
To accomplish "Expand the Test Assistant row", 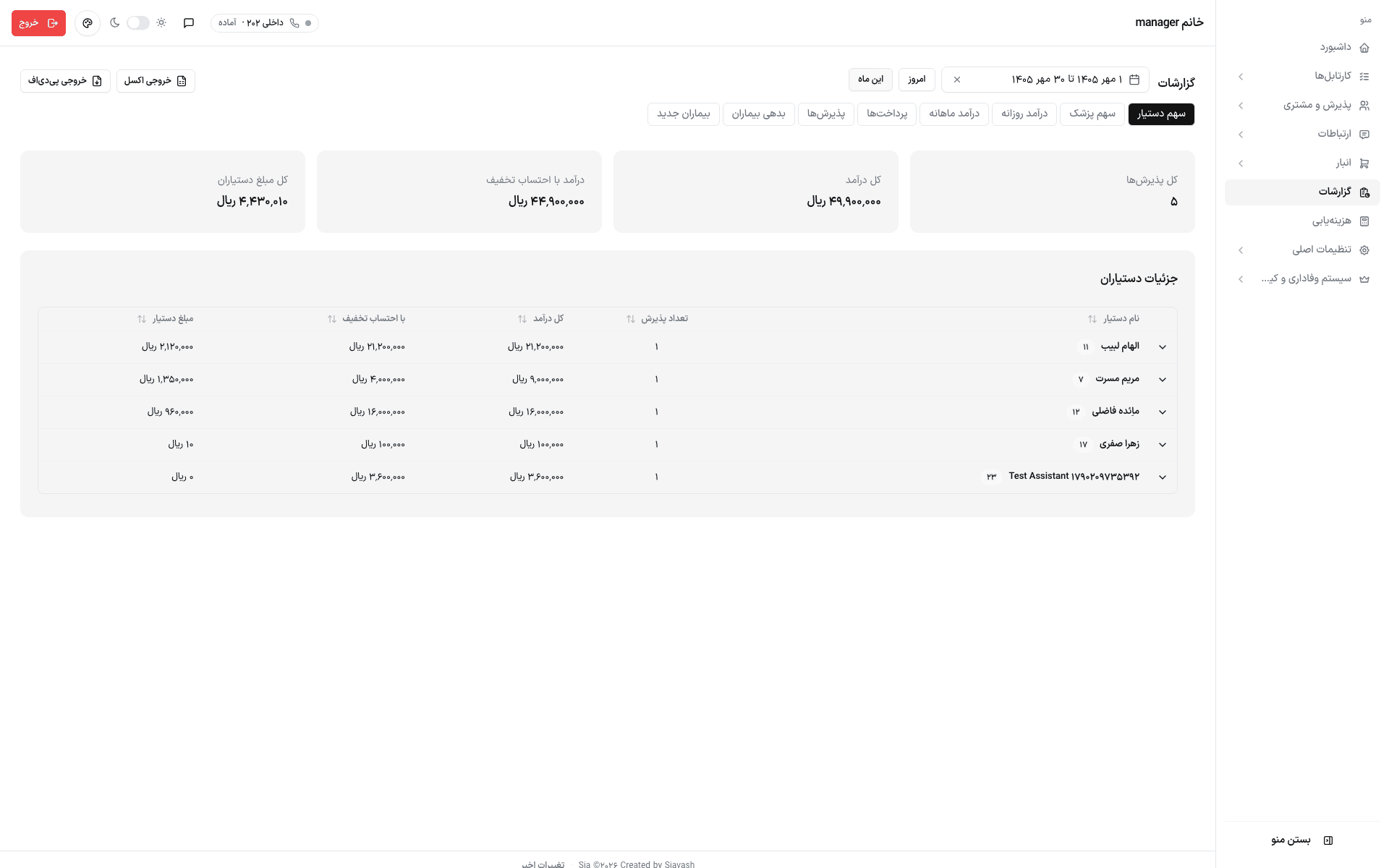I will pyautogui.click(x=1163, y=477).
